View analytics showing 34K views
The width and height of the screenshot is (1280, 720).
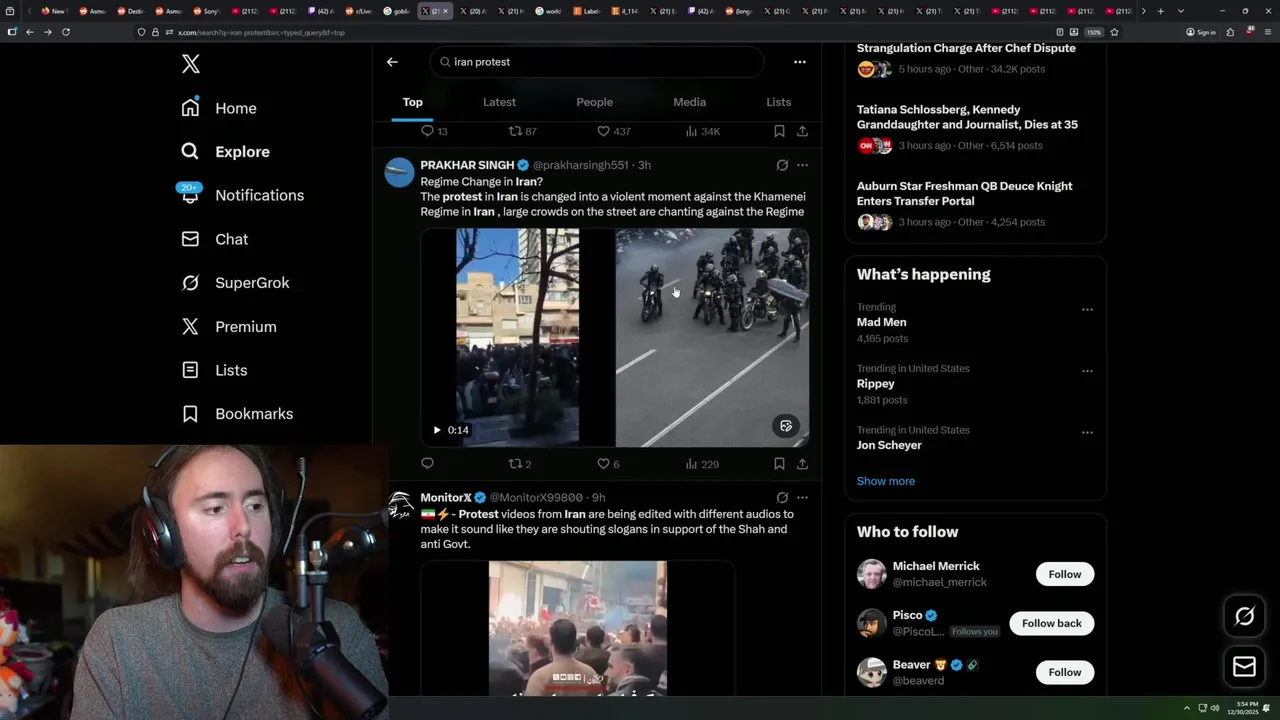[x=703, y=131]
